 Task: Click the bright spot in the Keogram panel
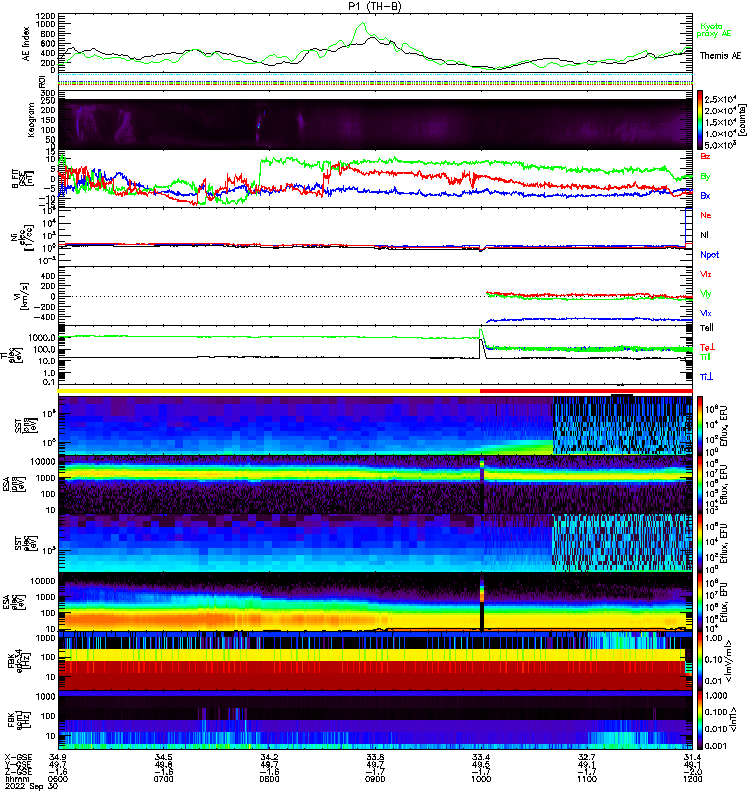(259, 126)
